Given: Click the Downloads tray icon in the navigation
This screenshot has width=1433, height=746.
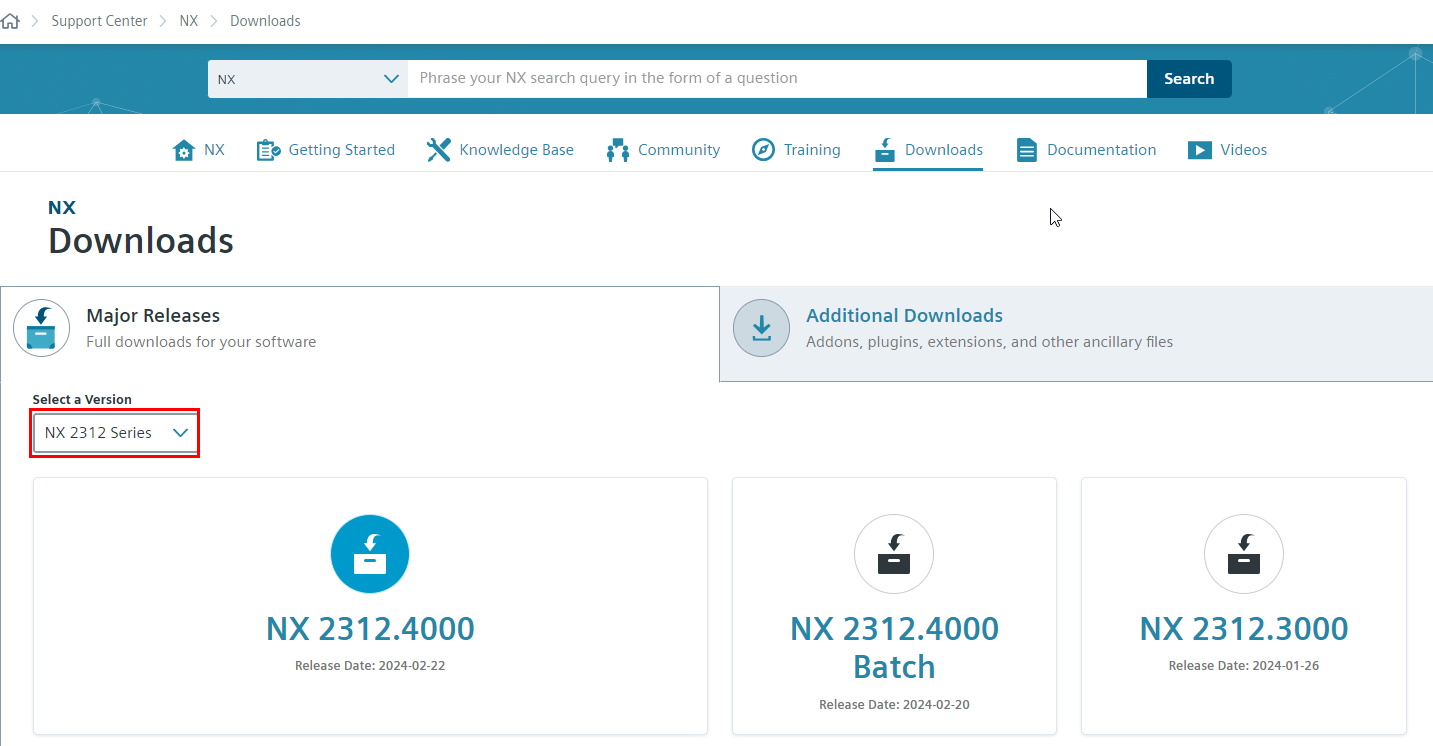Looking at the screenshot, I should tap(884, 150).
